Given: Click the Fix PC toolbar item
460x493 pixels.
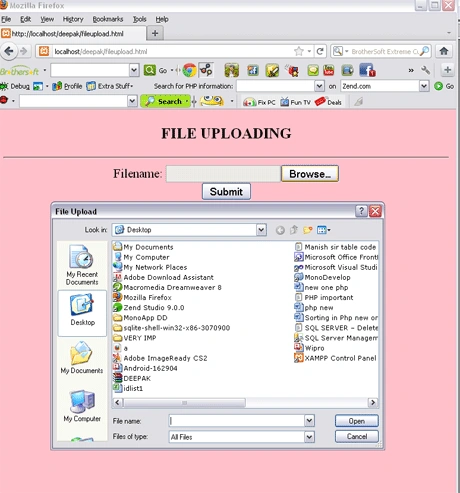Looking at the screenshot, I should [x=259, y=102].
